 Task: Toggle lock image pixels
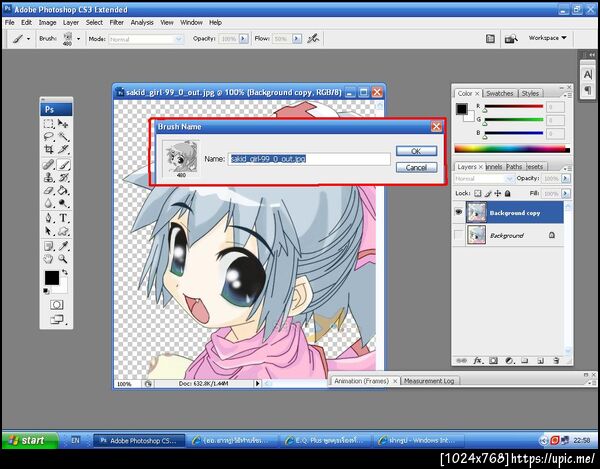tap(488, 194)
